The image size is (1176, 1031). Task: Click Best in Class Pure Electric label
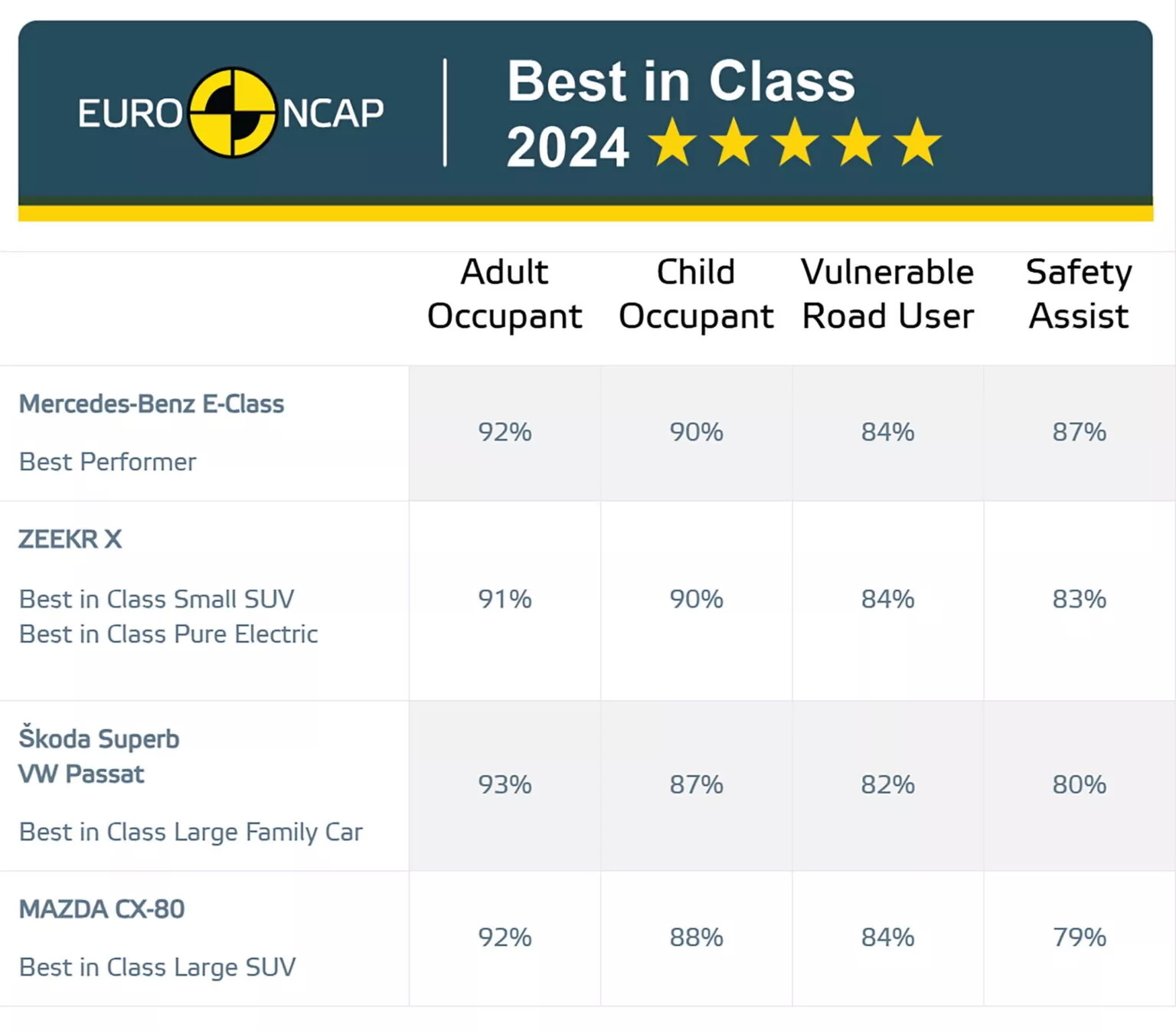point(168,634)
